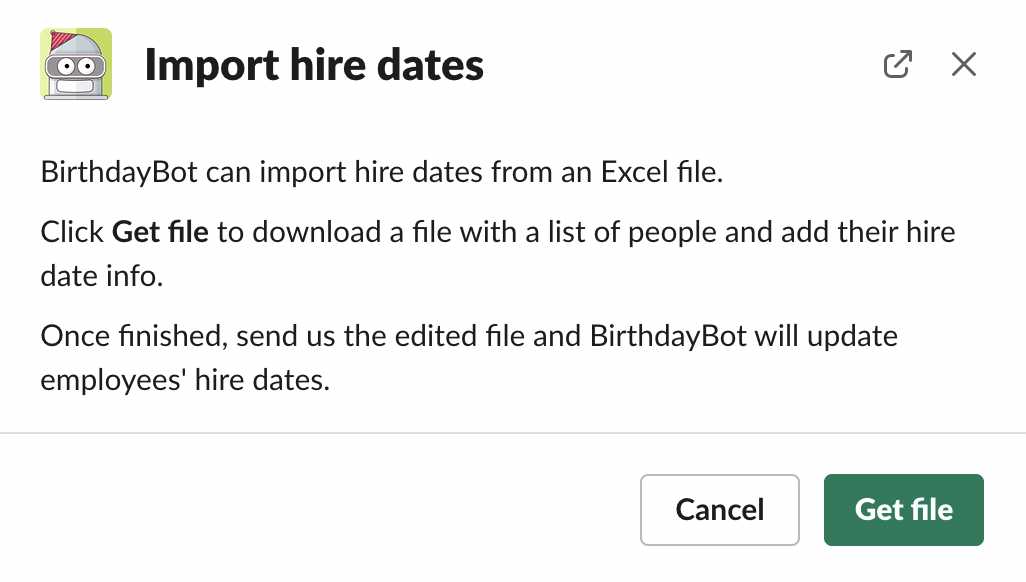
Task: Click the BirthdayBot robot avatar icon
Action: coord(76,65)
